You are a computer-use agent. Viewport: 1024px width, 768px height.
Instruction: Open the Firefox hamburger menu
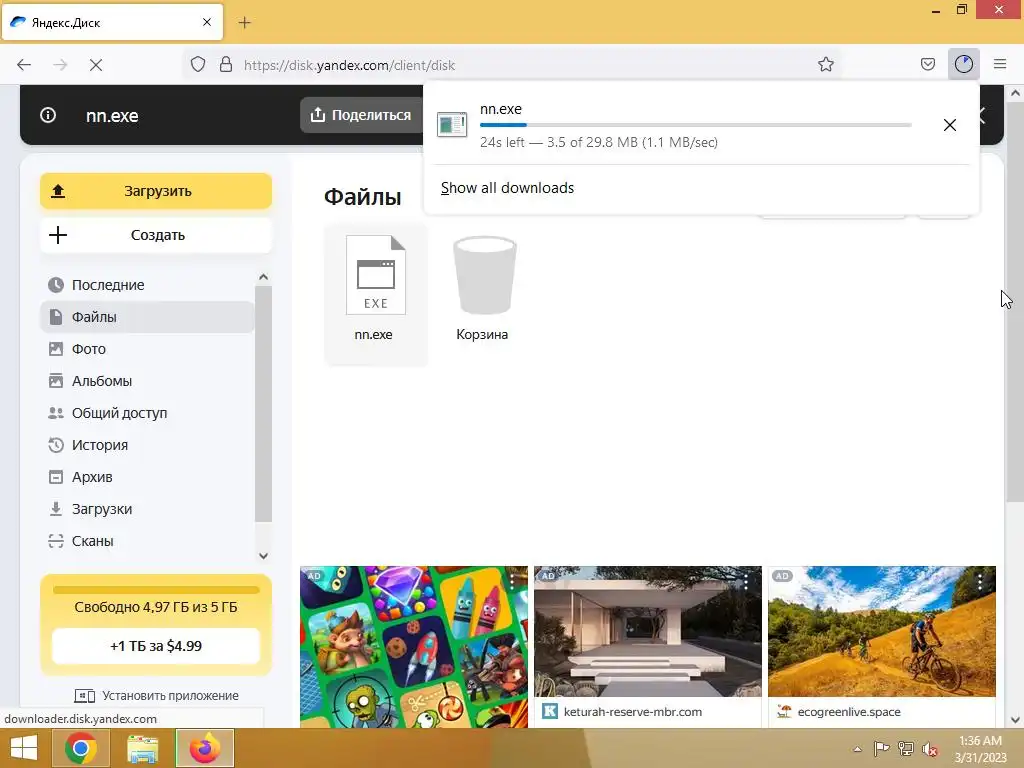coord(1000,64)
